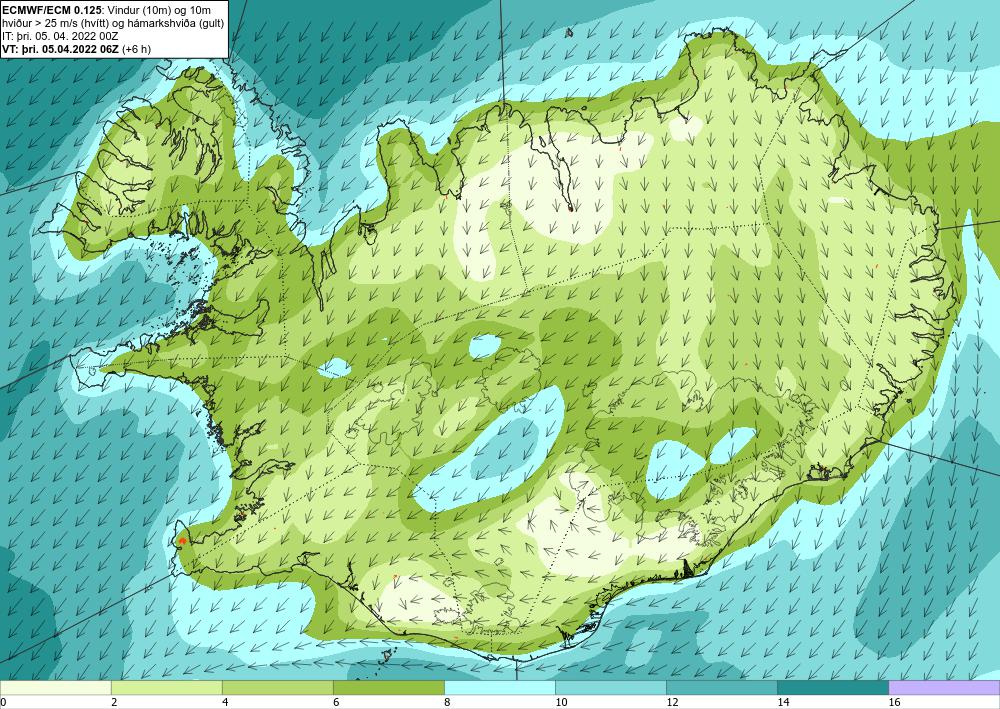1000x709 pixels.
Task: Click the legend value label '10'
Action: coord(562,703)
